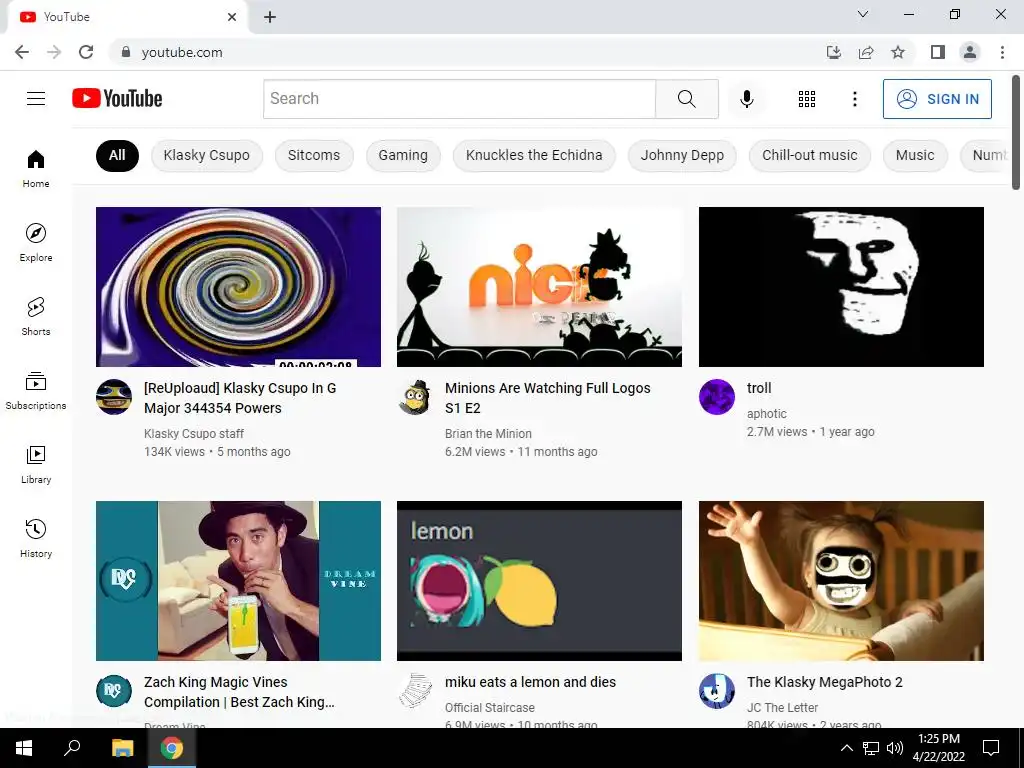Expand the tab search chevron

(863, 14)
